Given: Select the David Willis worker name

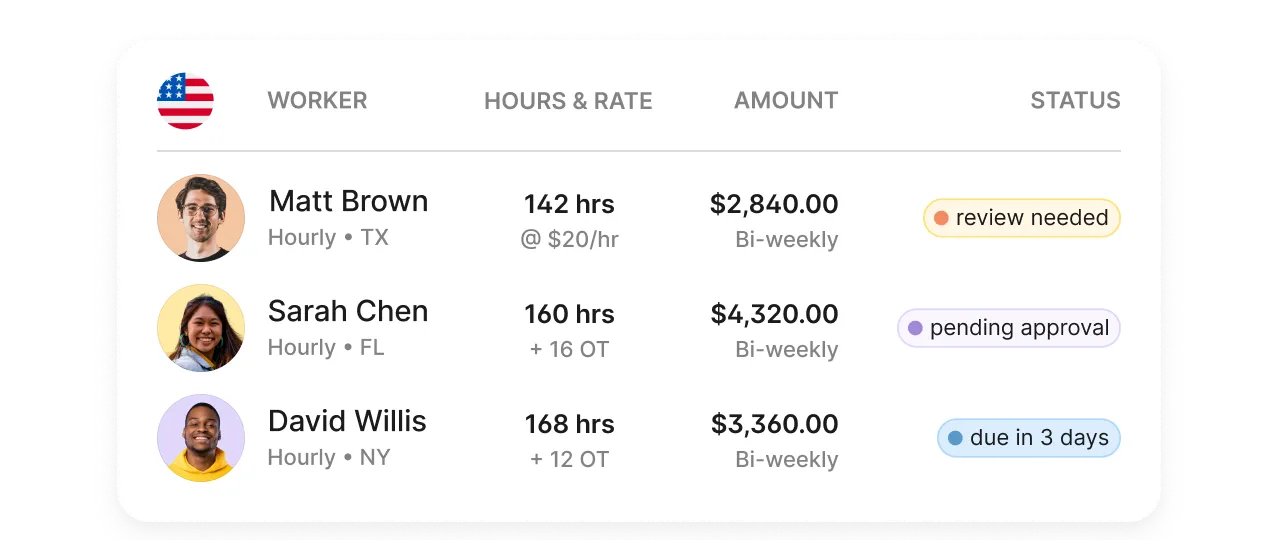Looking at the screenshot, I should (347, 421).
